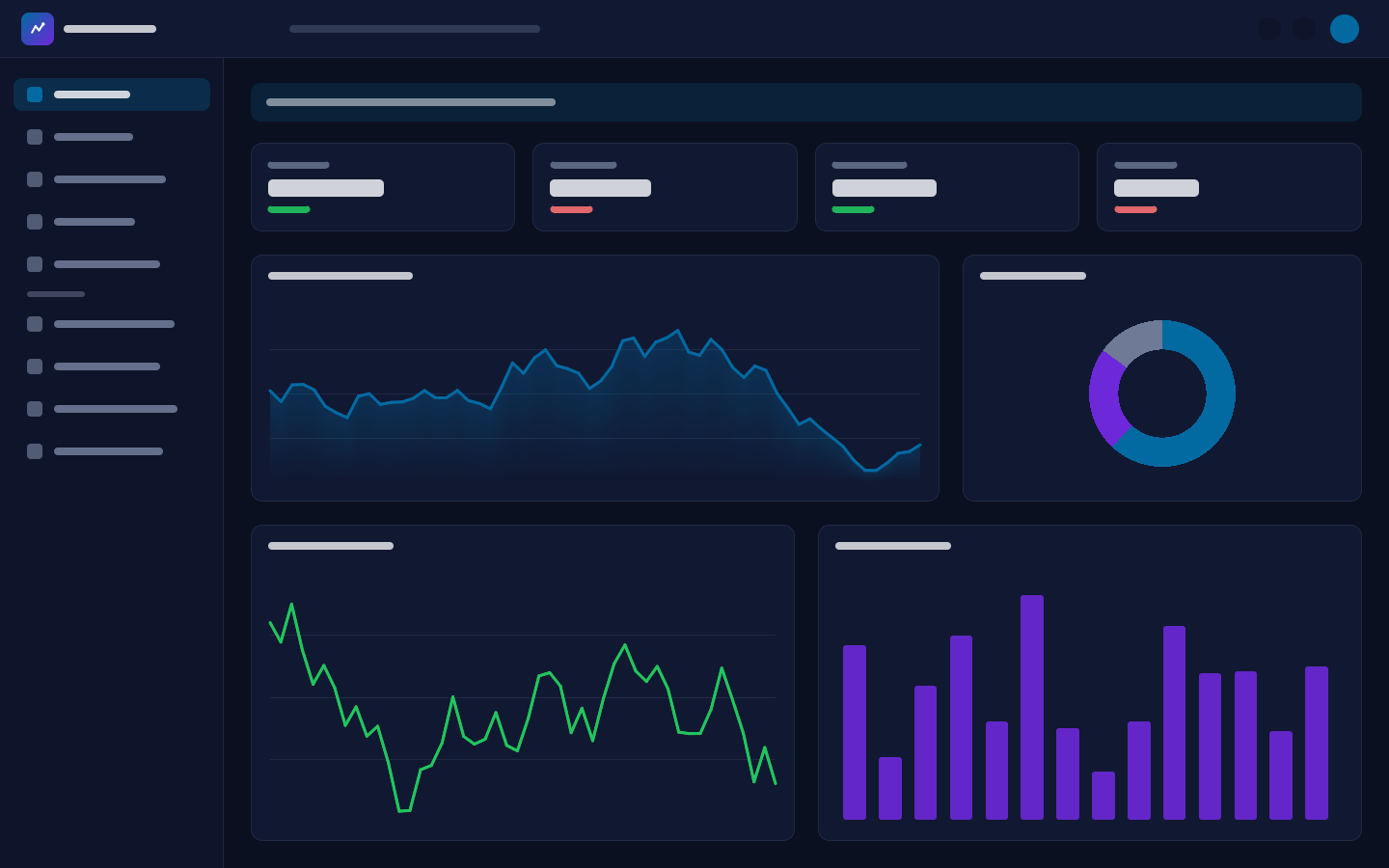
Task: Select the gray segment of the donut chart
Action: click(1136, 339)
